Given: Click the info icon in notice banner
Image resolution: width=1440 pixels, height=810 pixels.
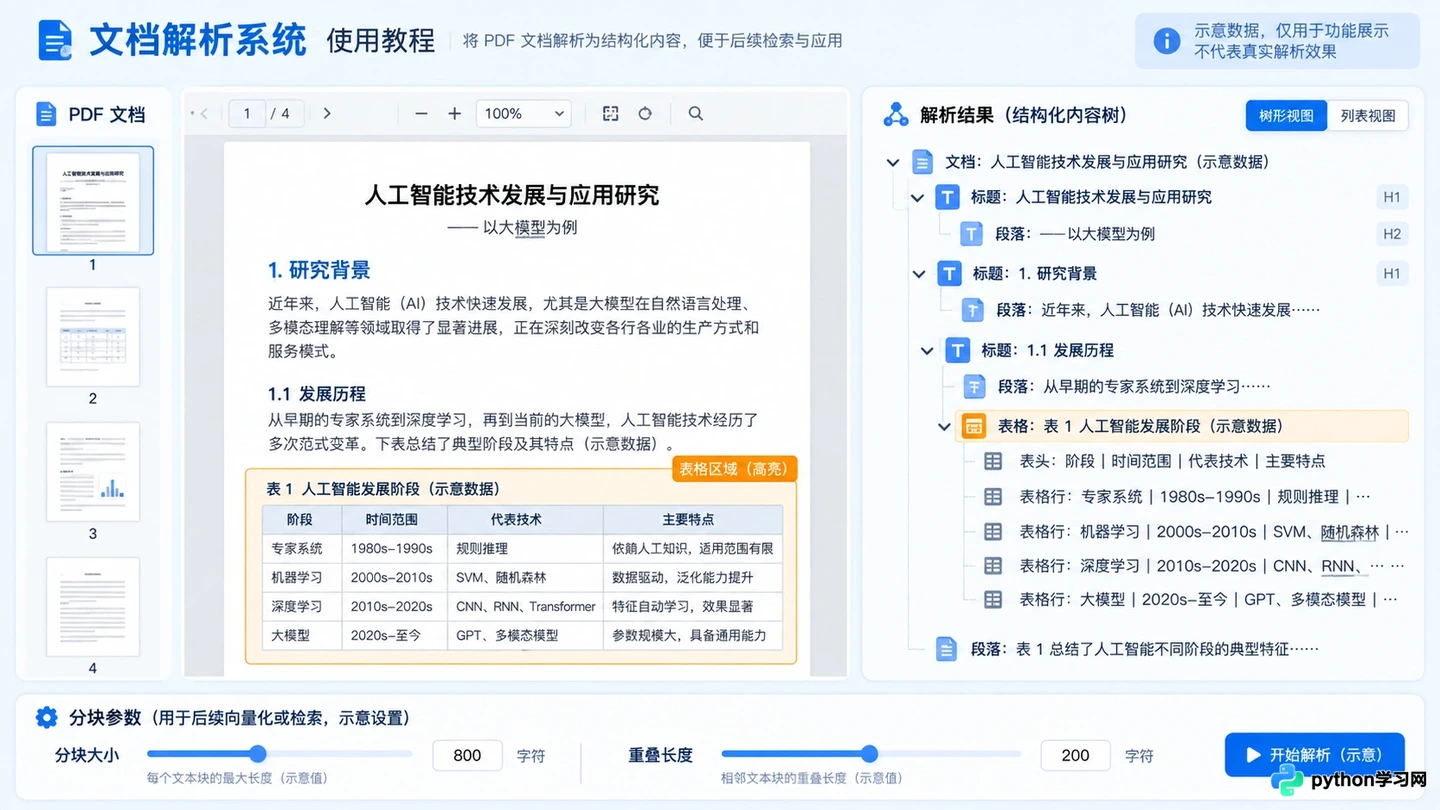Looking at the screenshot, I should point(1166,41).
